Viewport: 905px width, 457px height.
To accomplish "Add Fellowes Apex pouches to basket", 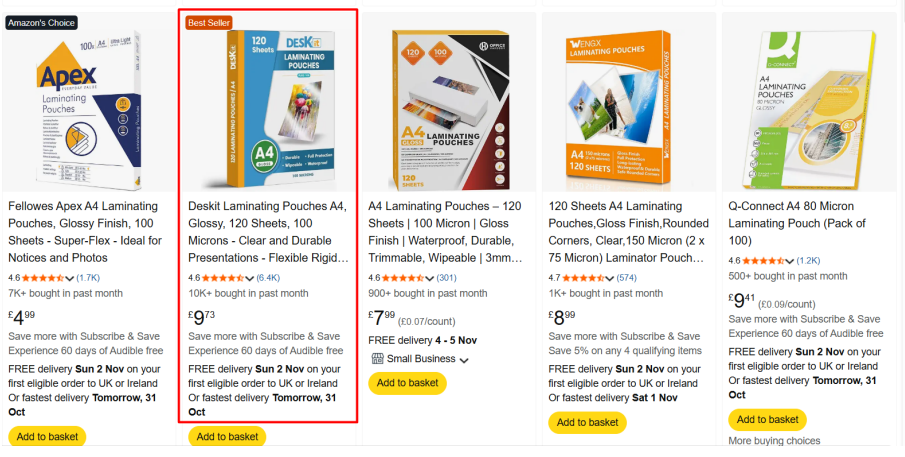I will pyautogui.click(x=47, y=437).
